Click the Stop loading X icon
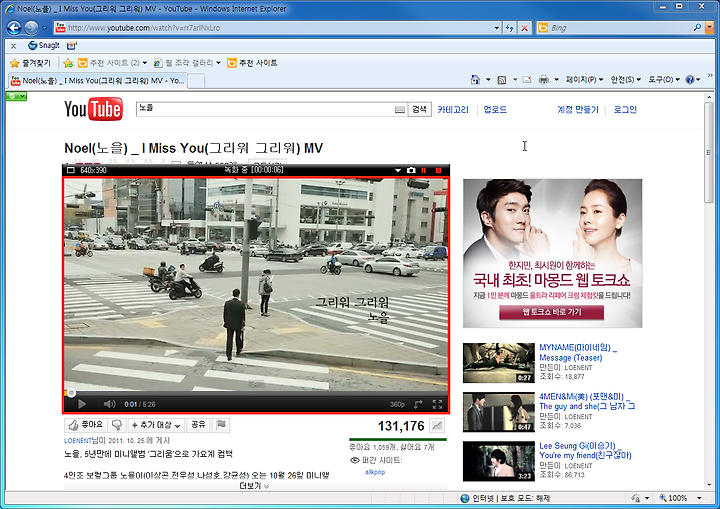Screen dimensions: 720x509 pyautogui.click(x=524, y=28)
